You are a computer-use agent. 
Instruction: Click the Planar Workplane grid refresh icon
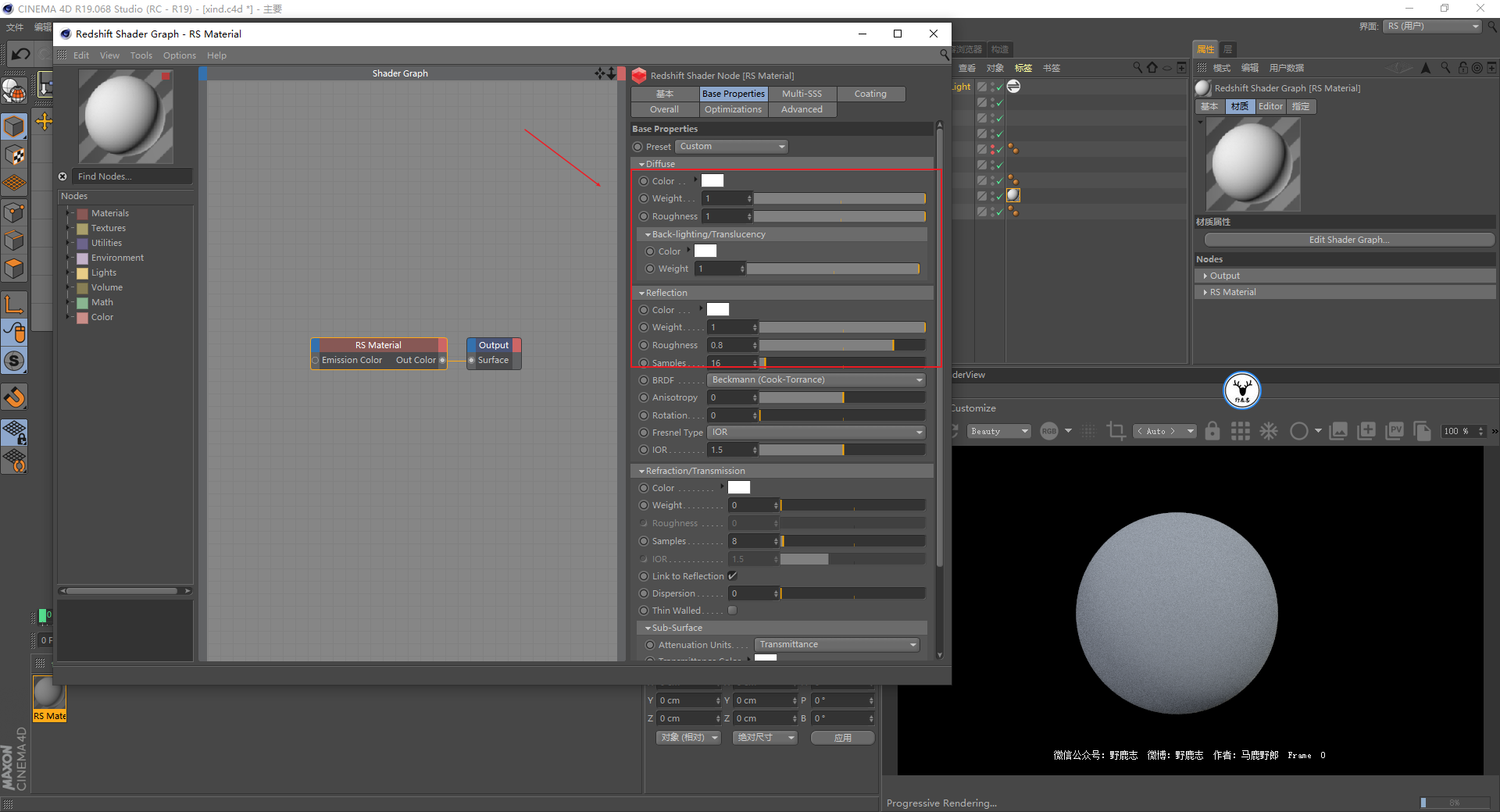click(14, 461)
